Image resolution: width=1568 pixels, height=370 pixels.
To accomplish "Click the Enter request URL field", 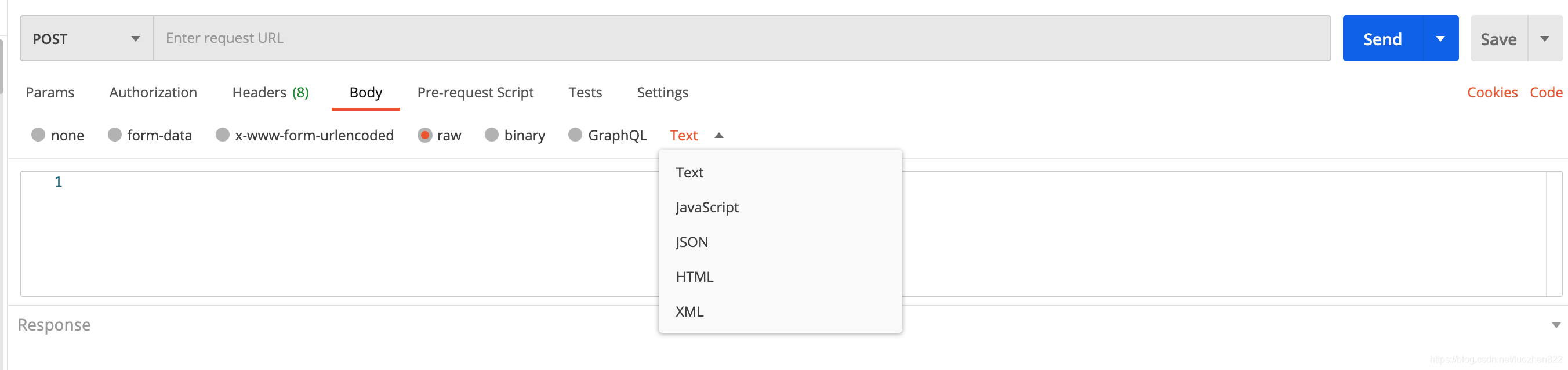I will tap(742, 38).
